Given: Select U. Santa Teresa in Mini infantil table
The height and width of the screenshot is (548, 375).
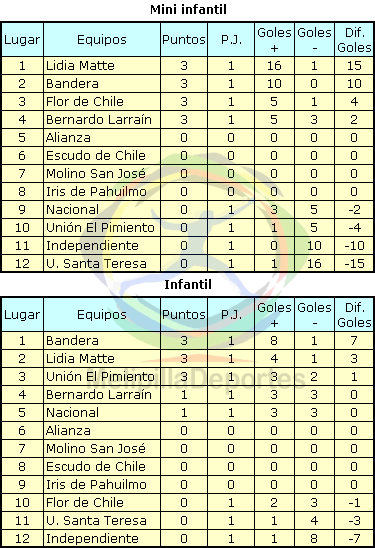Looking at the screenshot, I should tap(96, 264).
